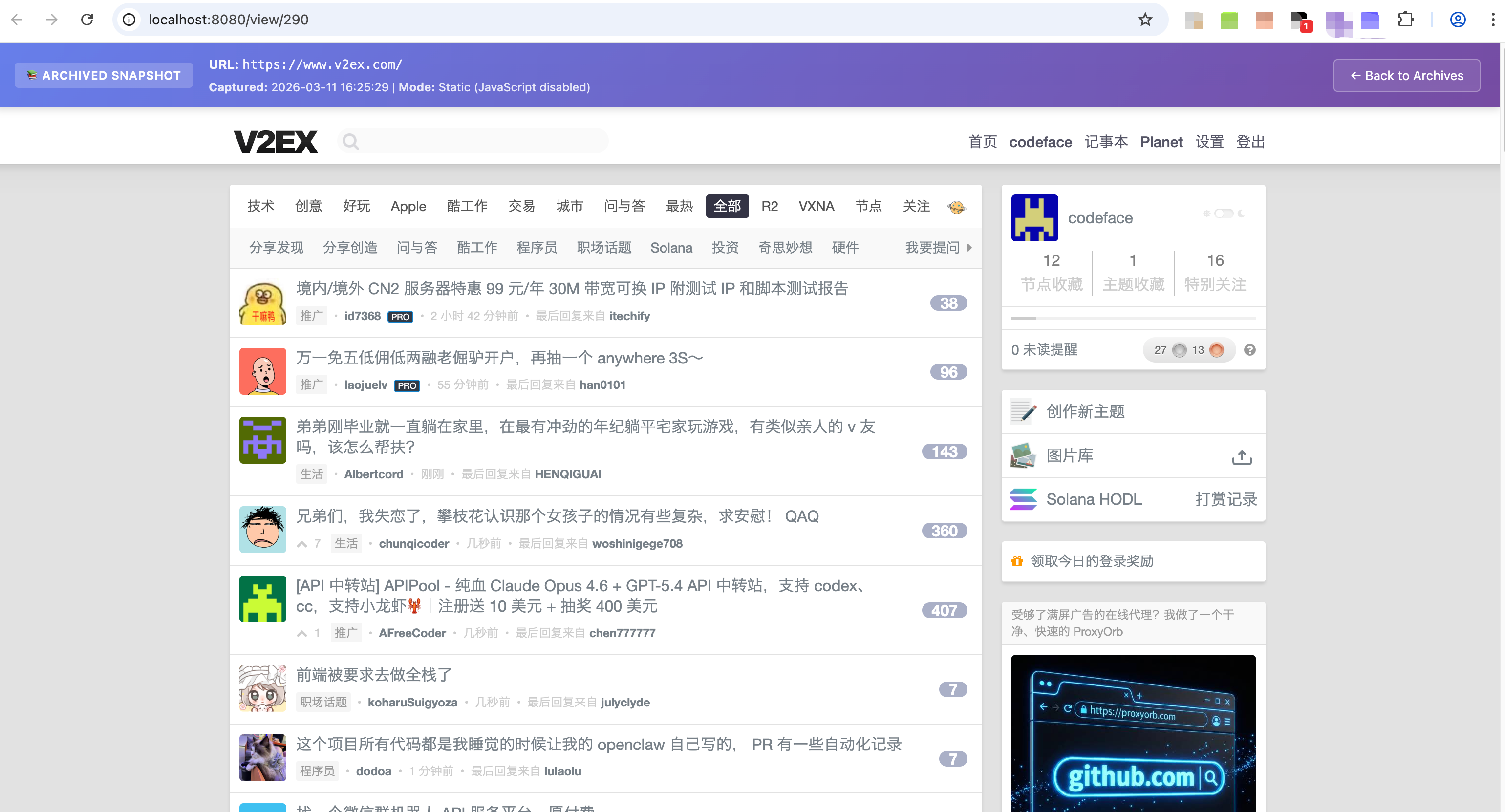Upvote the AFreeCoder APIPool topic arrow
The width and height of the screenshot is (1505, 812).
(x=302, y=633)
